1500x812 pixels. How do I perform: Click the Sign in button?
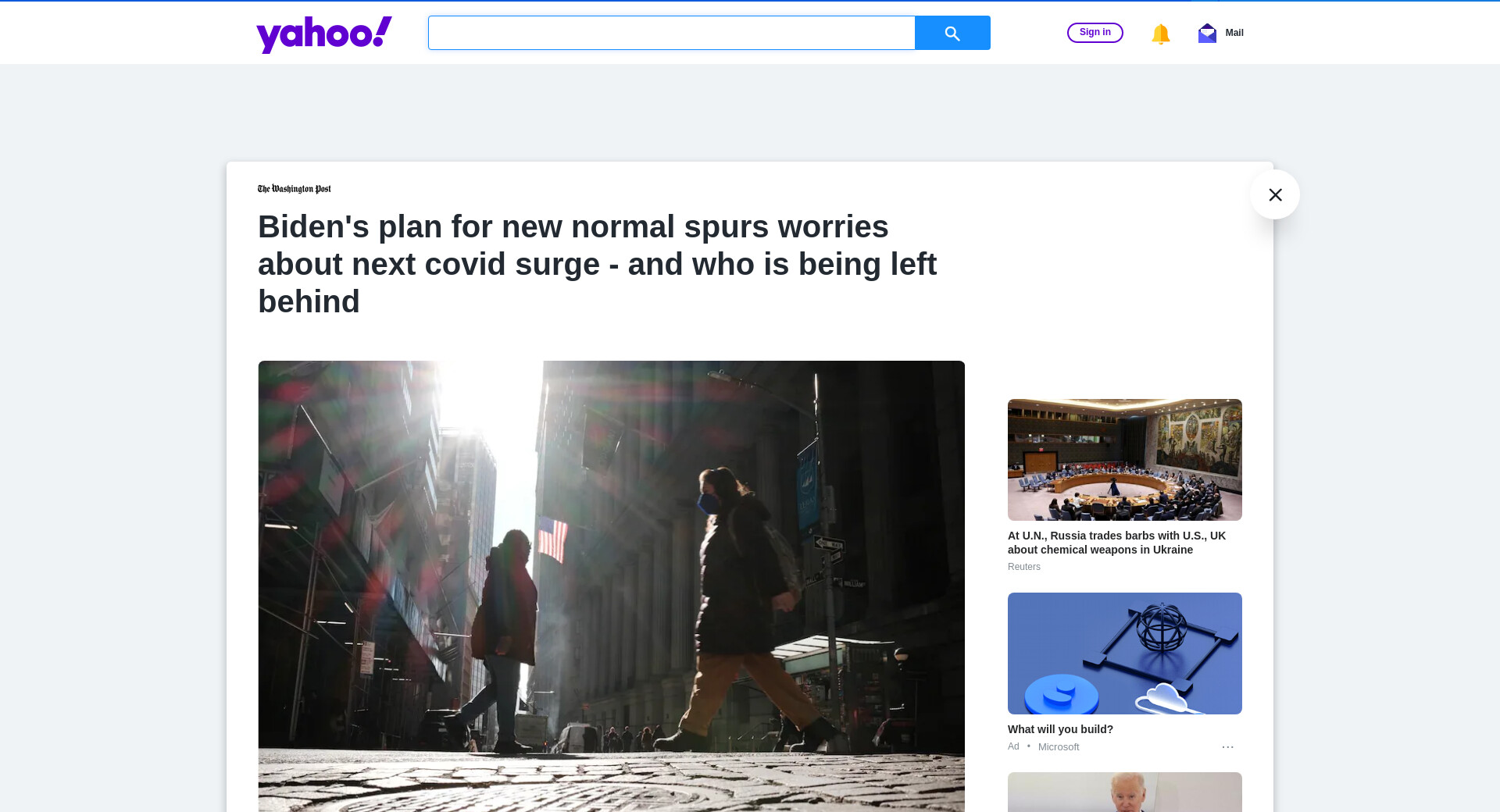pyautogui.click(x=1095, y=33)
